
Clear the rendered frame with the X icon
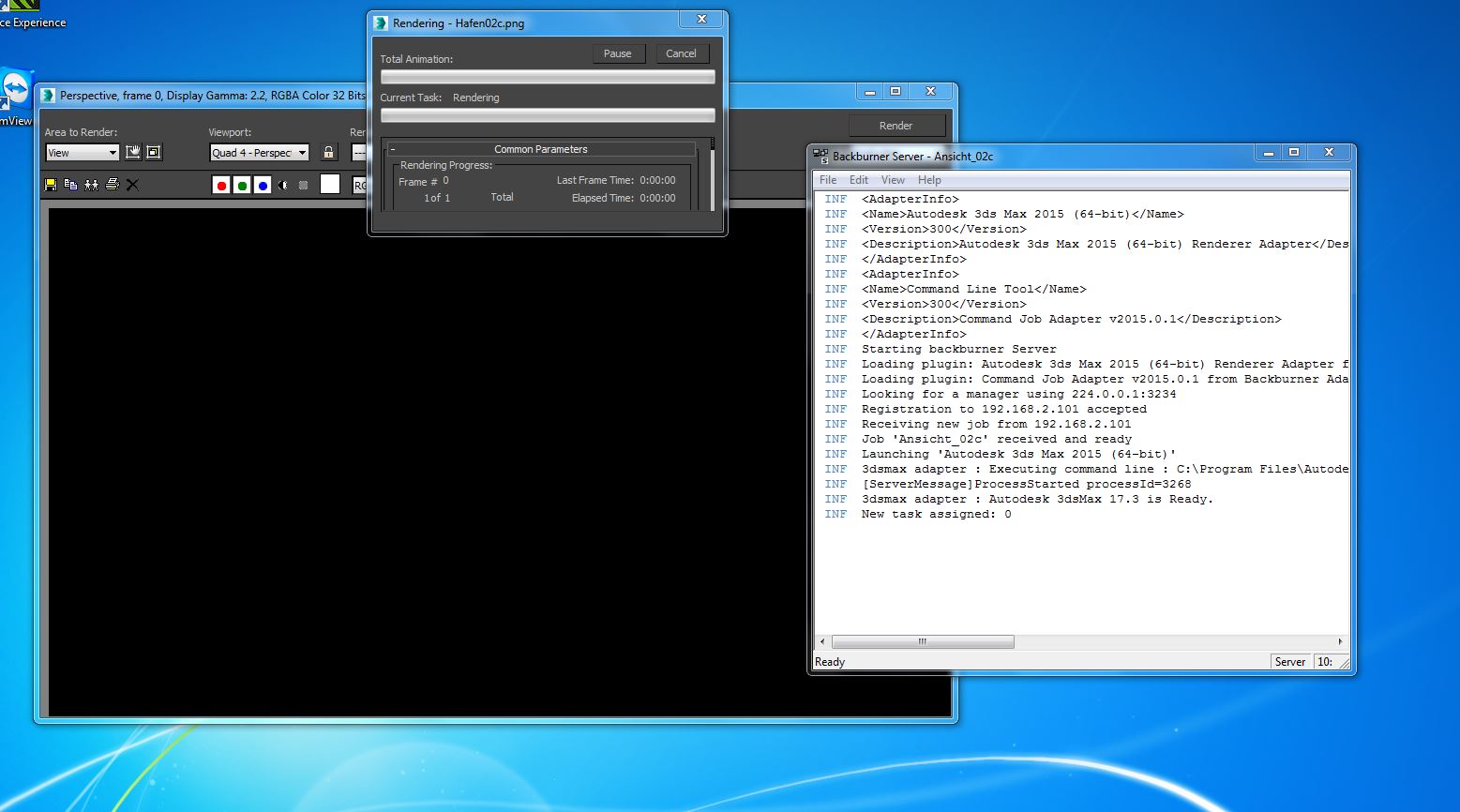132,185
